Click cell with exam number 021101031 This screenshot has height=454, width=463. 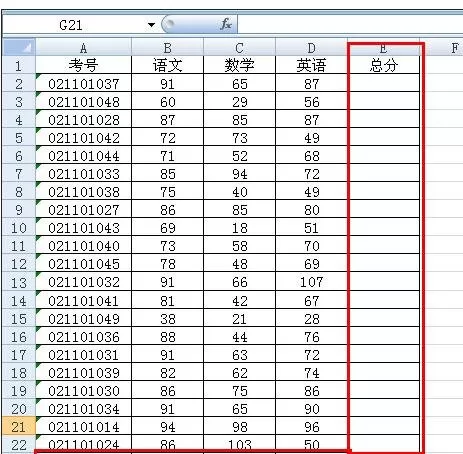click(x=84, y=354)
